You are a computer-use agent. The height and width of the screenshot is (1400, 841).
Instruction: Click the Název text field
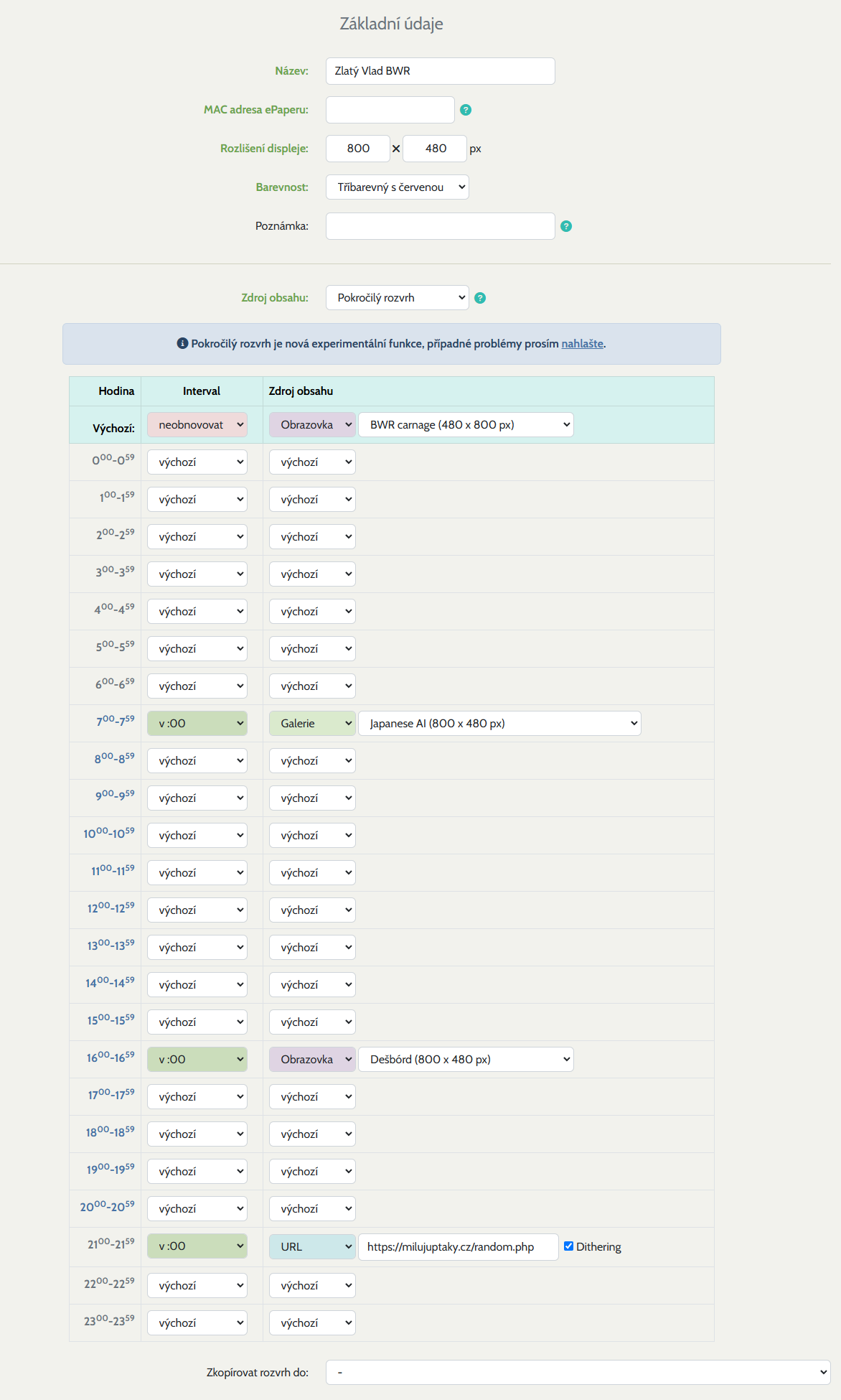pos(440,71)
